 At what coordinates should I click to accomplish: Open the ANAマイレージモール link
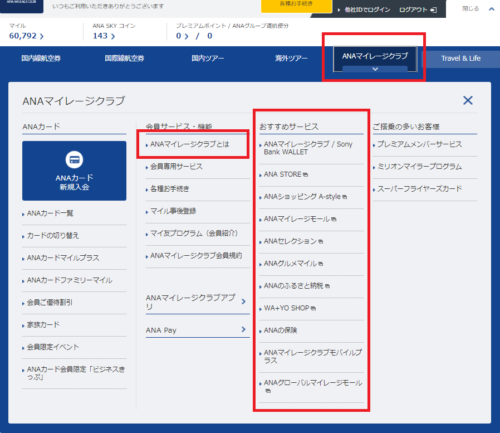pyautogui.click(x=300, y=219)
